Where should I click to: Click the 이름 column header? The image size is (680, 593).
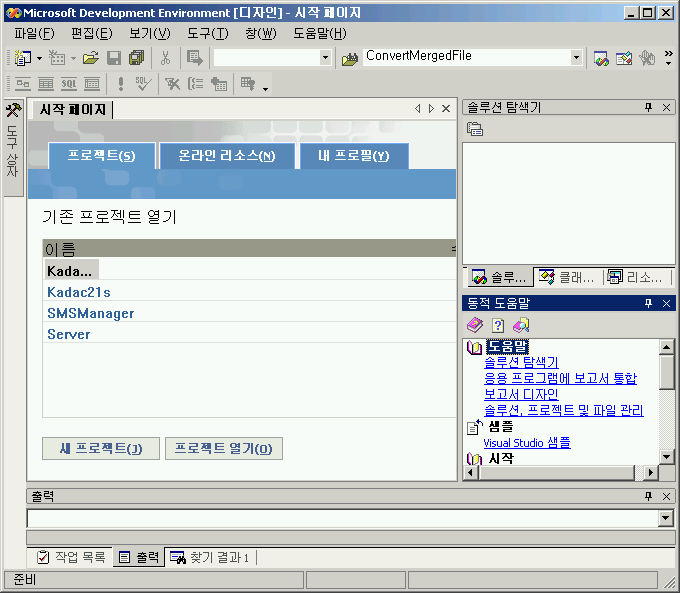tap(249, 249)
